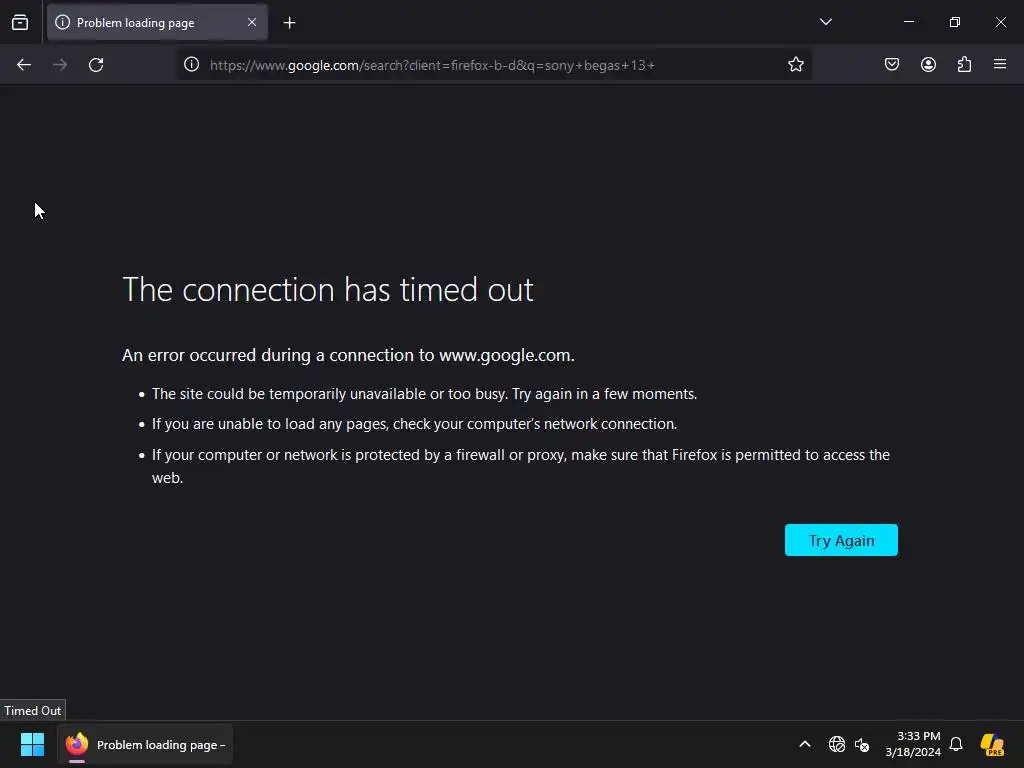Open the Windows Start menu

point(32,744)
